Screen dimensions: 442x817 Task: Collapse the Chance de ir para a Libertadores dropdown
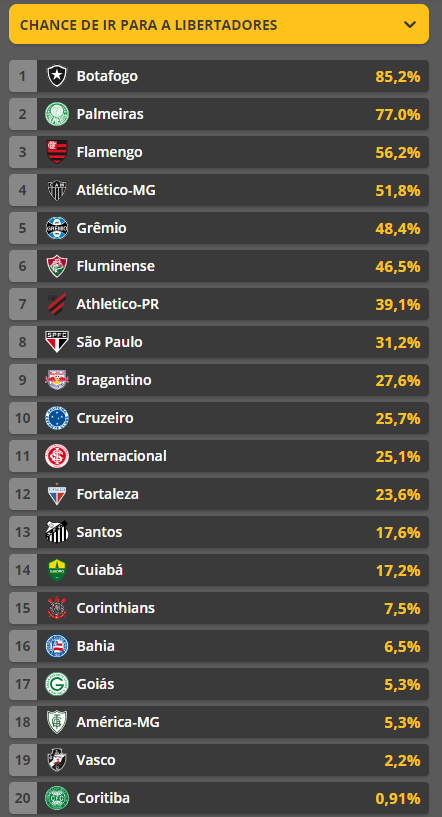[410, 24]
